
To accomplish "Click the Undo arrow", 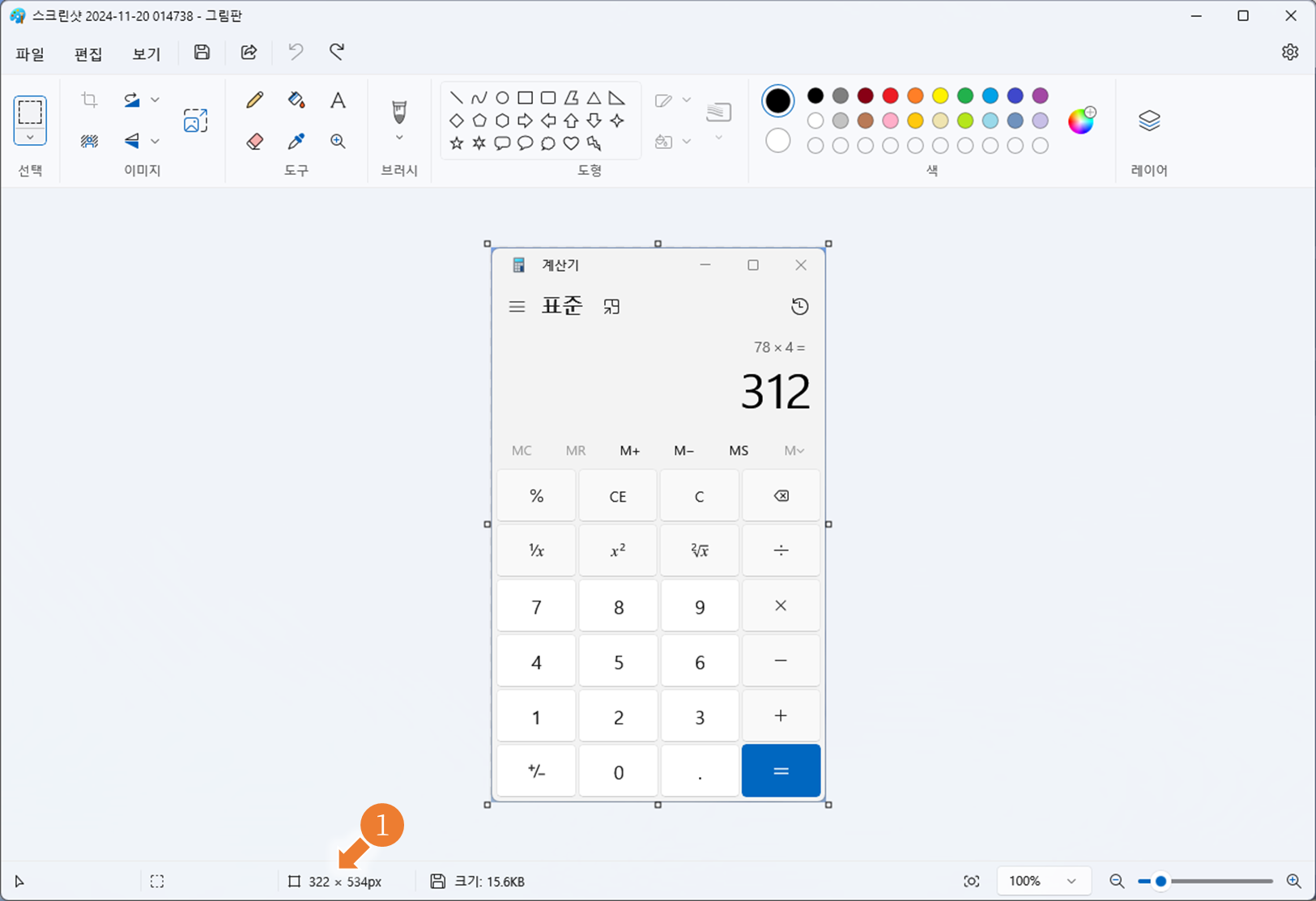I will (296, 53).
